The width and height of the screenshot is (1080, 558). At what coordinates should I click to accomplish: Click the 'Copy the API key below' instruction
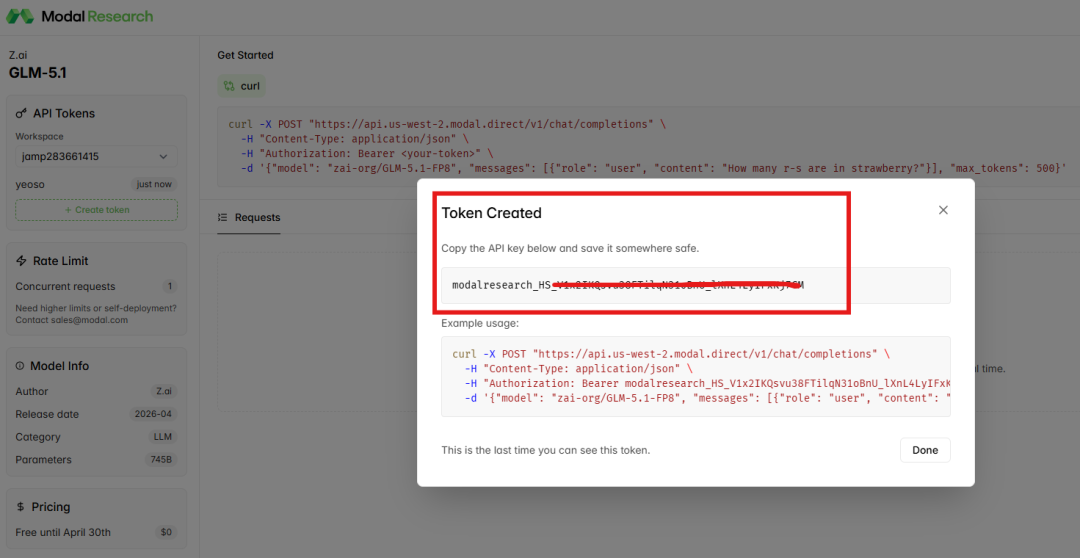[570, 248]
